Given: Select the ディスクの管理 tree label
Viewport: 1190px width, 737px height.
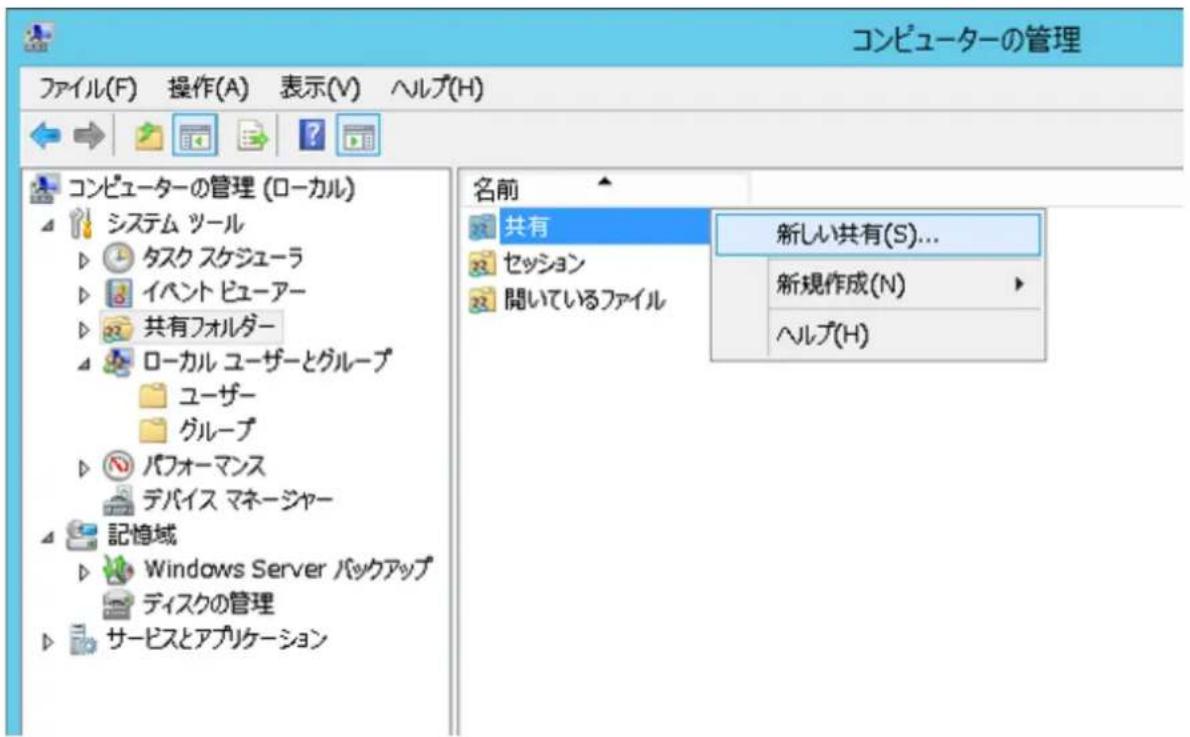Looking at the screenshot, I should coord(208,605).
